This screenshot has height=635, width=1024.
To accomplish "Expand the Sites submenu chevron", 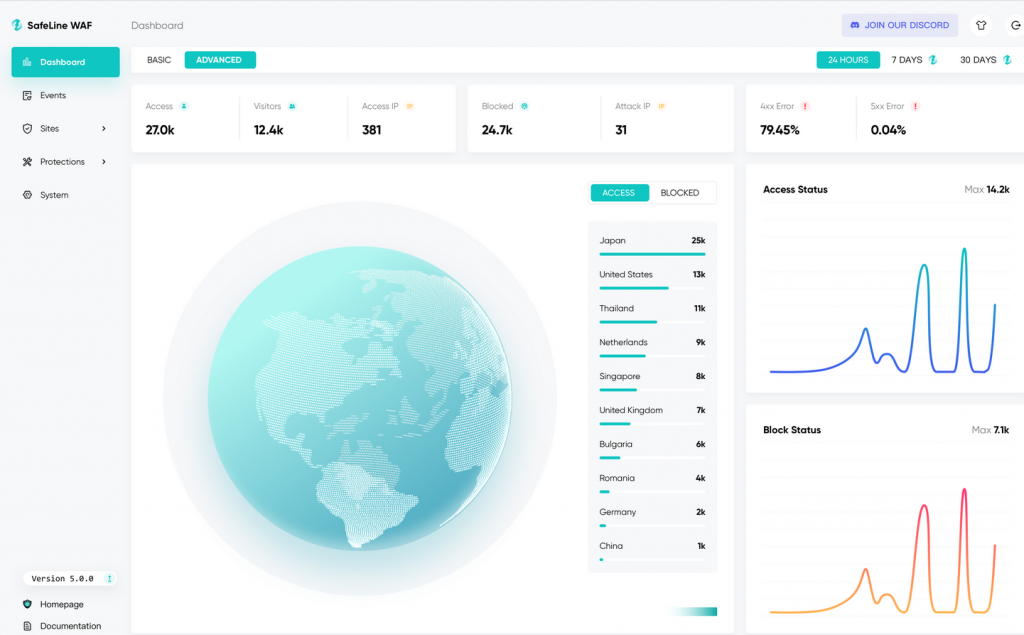I will point(104,128).
